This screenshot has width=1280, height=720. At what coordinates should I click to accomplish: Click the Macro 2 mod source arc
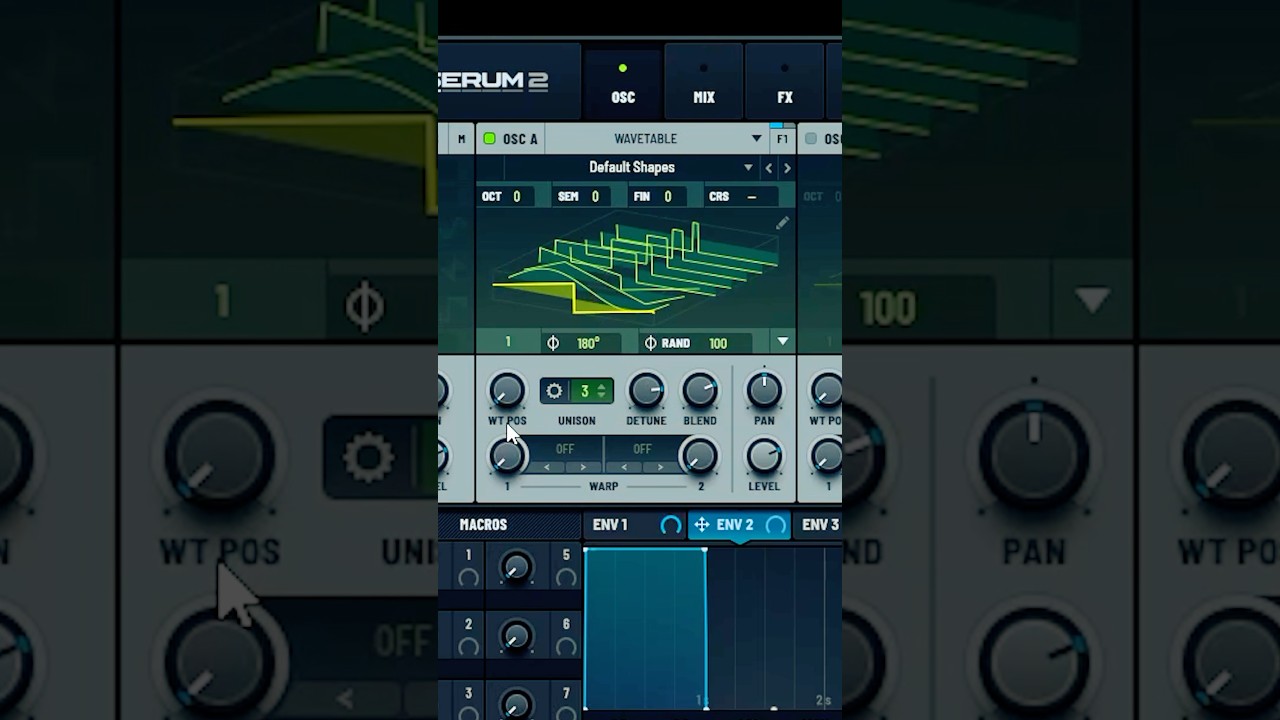click(468, 646)
